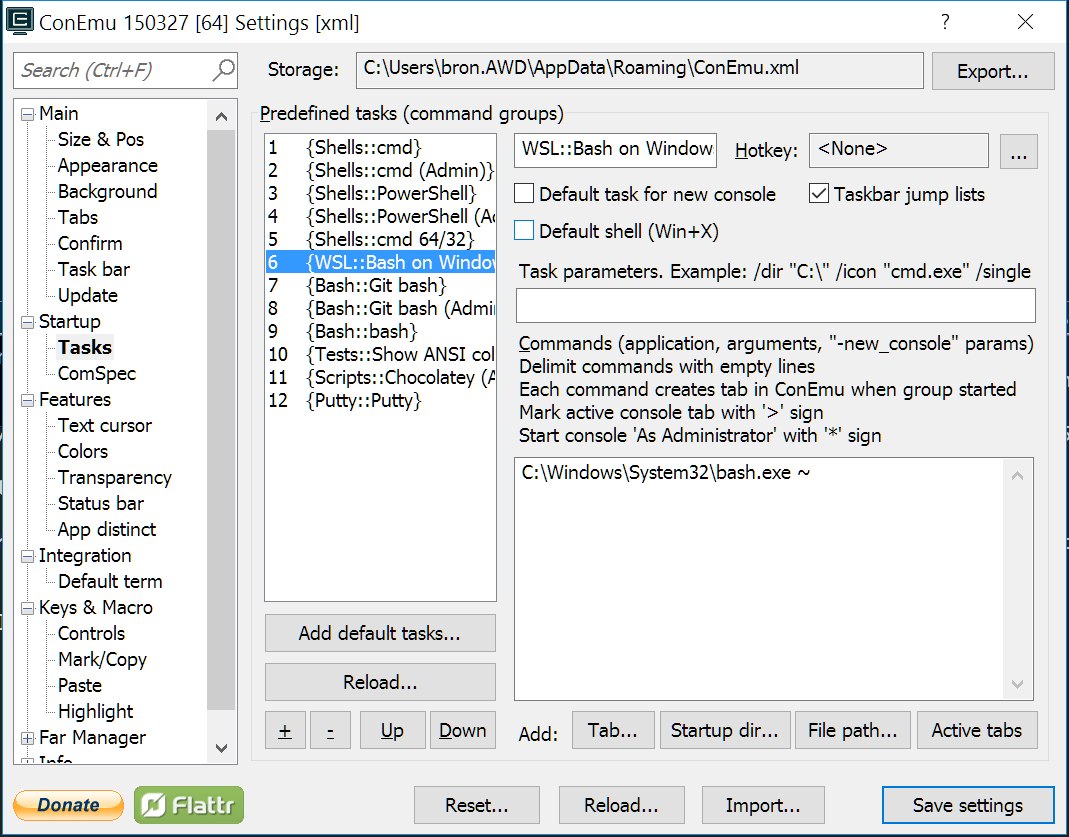Click Reset... button
1069x837 pixels.
[477, 805]
